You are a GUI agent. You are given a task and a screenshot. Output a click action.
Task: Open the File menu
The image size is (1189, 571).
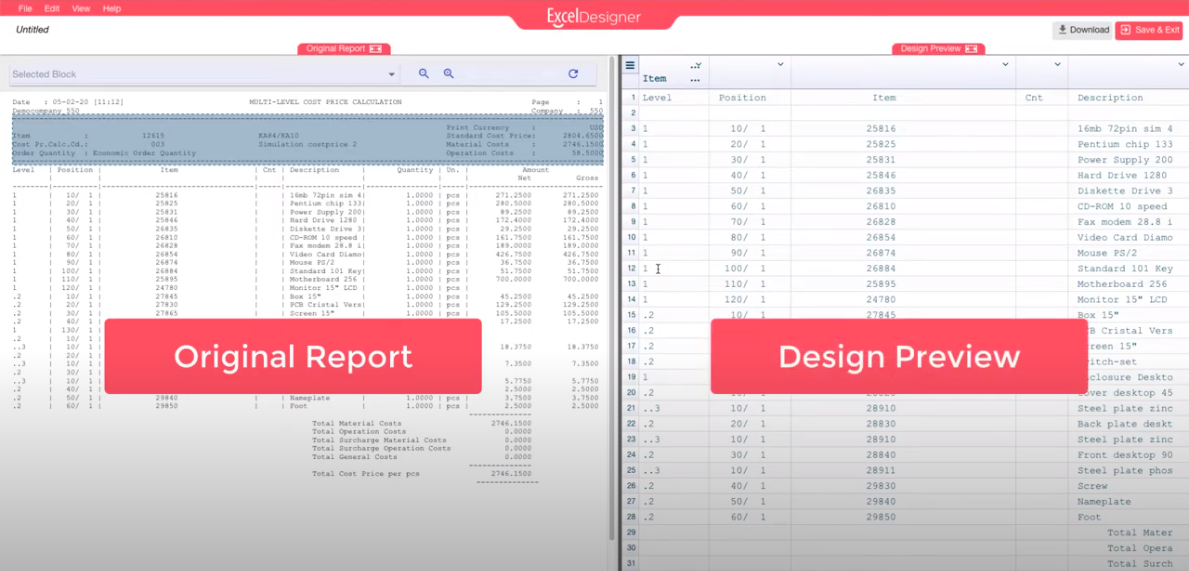pos(25,8)
